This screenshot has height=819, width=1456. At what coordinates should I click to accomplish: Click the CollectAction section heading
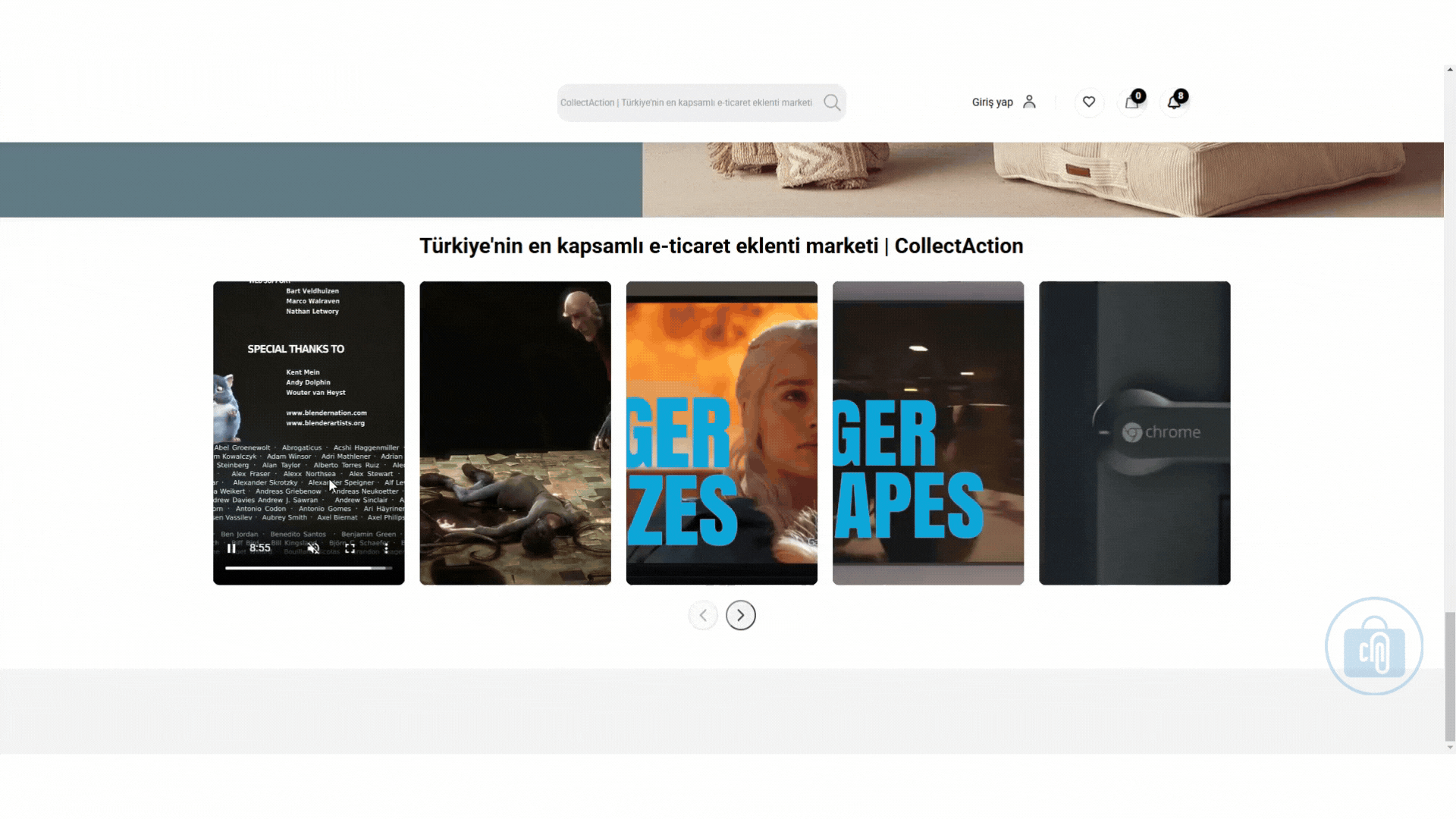(x=721, y=246)
